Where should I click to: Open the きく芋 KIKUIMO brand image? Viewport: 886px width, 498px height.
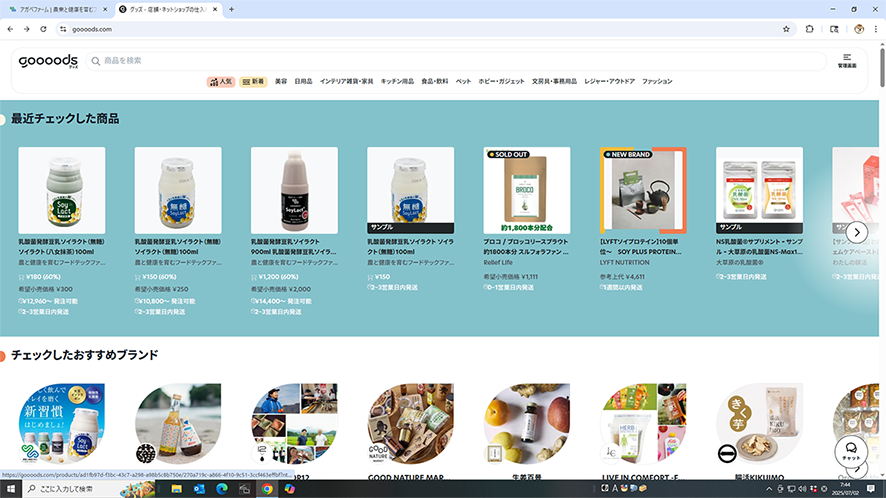(759, 424)
